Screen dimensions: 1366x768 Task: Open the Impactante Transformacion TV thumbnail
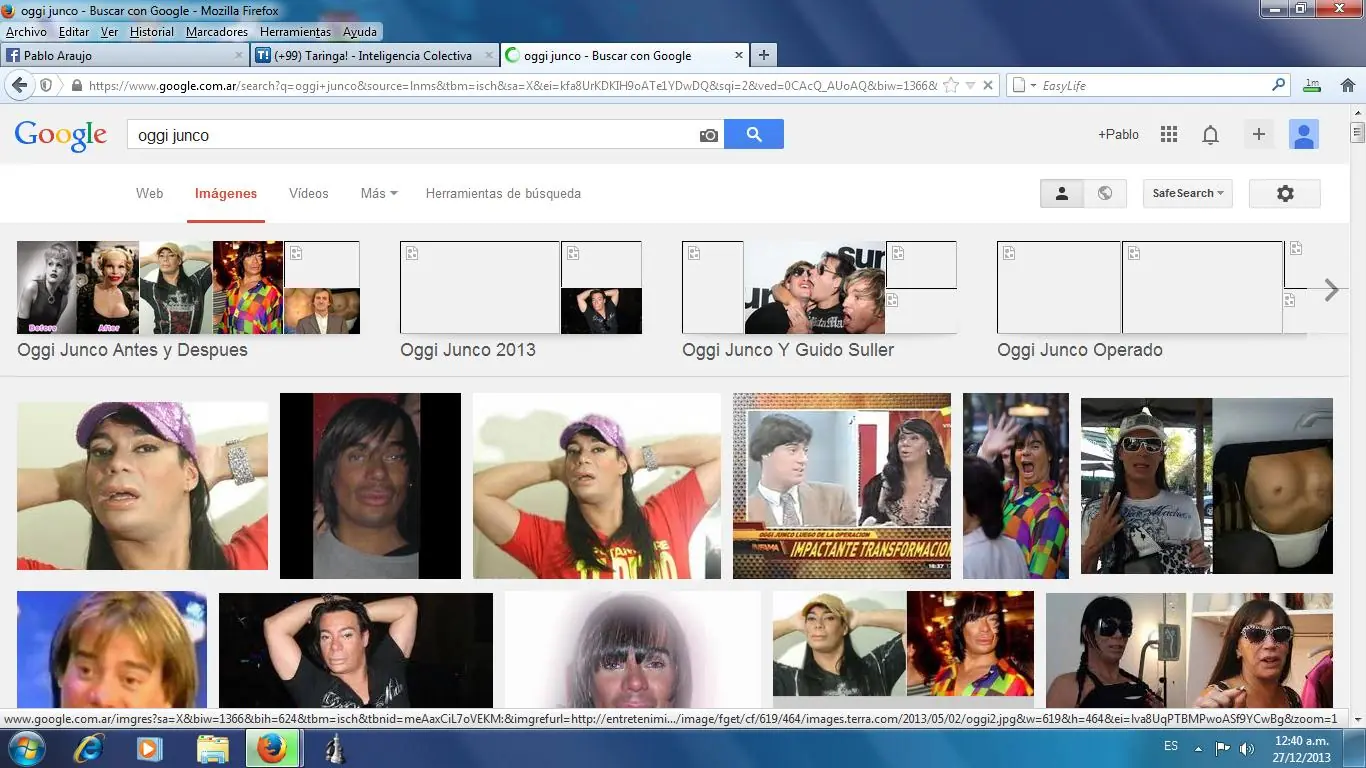pyautogui.click(x=842, y=486)
